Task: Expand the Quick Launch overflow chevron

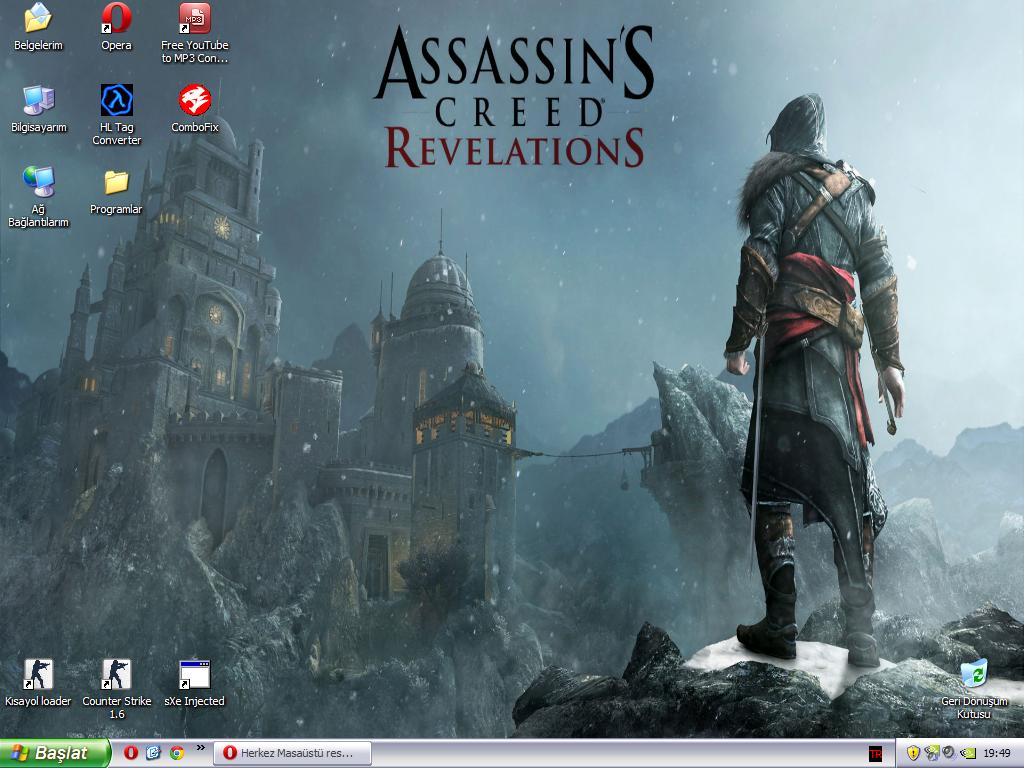Action: (x=200, y=747)
